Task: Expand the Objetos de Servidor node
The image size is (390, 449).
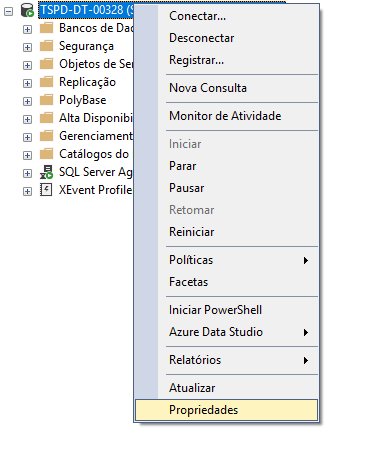Action: coord(27,66)
